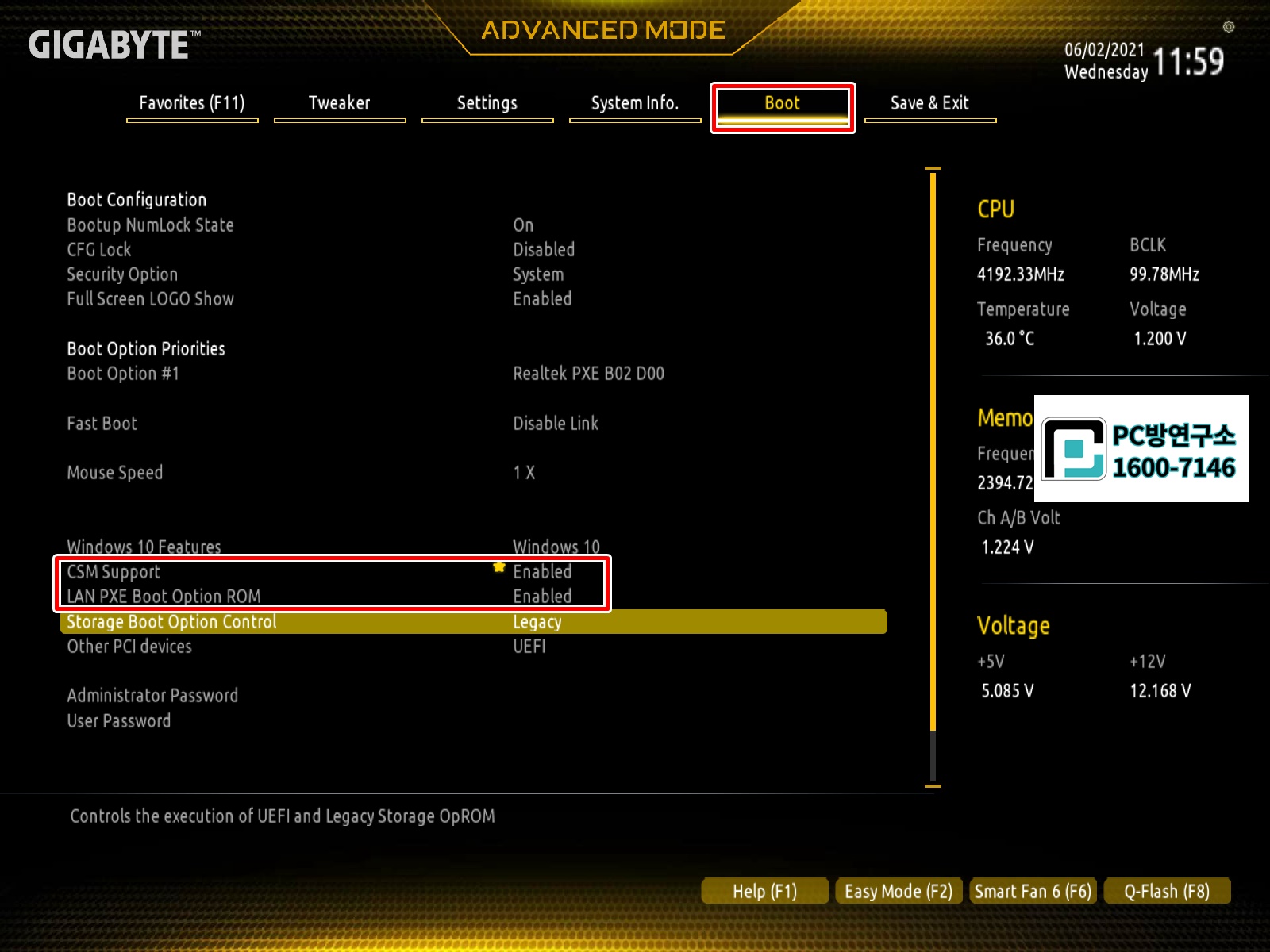The image size is (1270, 952).
Task: Select the Fast Boot label
Action: (102, 424)
